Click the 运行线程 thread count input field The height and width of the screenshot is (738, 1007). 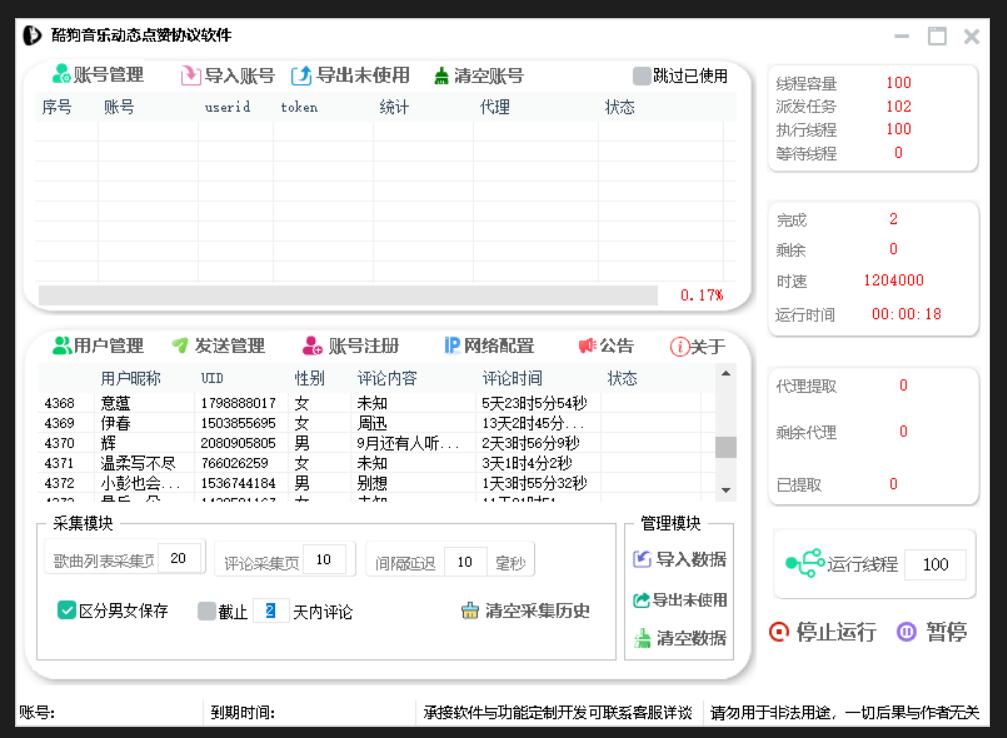click(935, 565)
